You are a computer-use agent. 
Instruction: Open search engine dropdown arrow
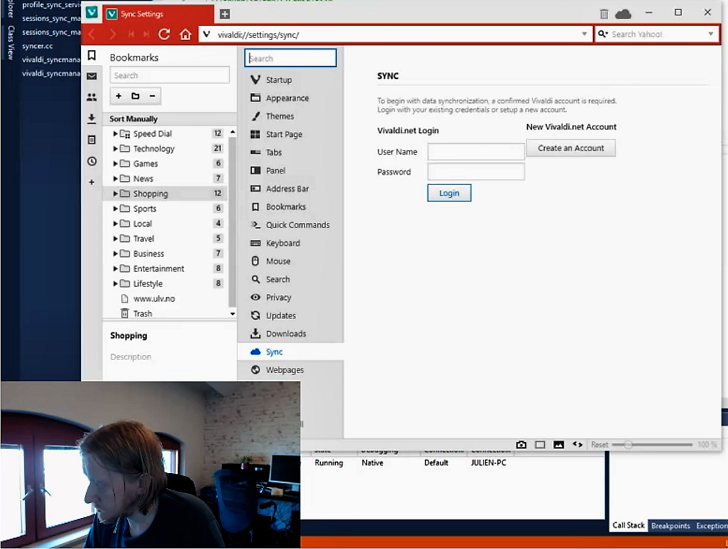[710, 34]
